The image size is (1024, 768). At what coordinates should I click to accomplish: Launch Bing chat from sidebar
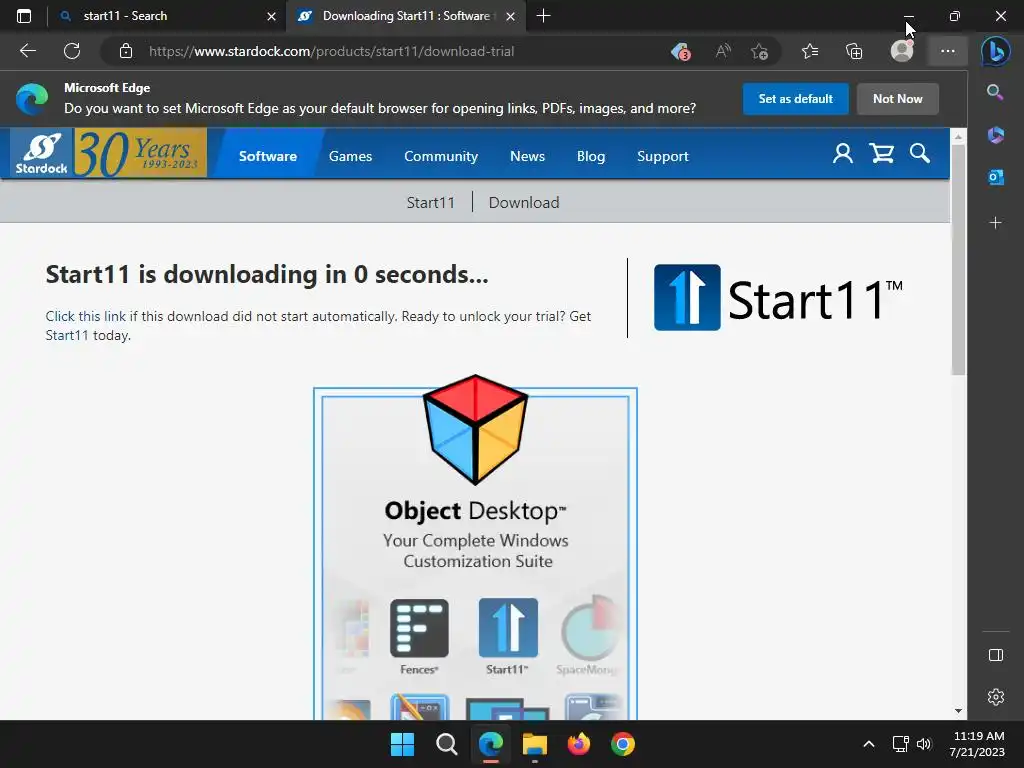click(996, 51)
